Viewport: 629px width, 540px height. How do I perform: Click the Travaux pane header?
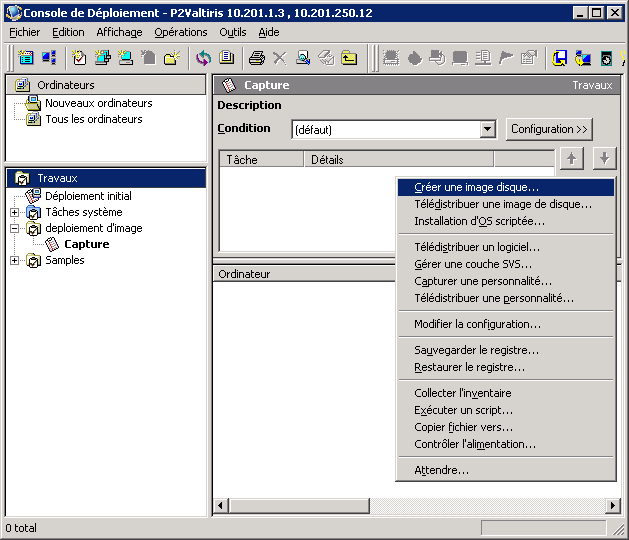[106, 178]
